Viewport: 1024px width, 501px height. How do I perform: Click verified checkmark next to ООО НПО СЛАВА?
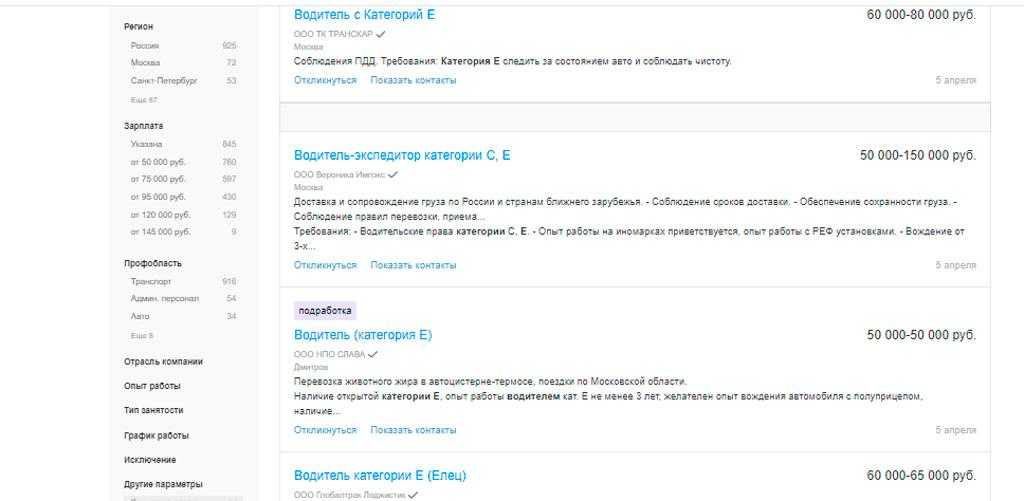[373, 354]
